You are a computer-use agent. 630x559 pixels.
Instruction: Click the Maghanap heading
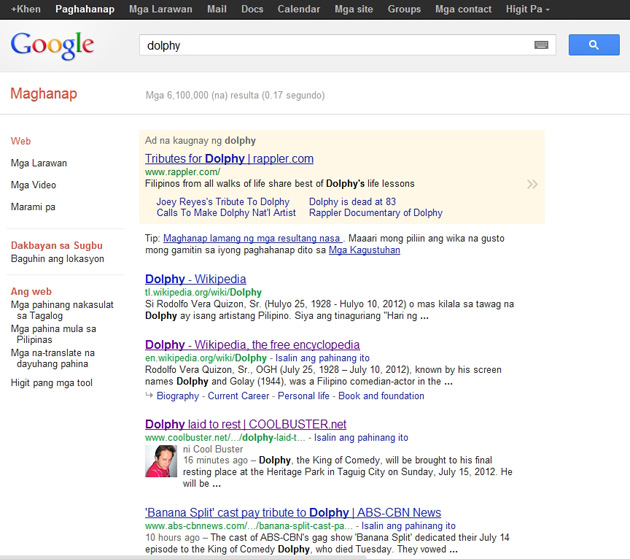coord(43,94)
